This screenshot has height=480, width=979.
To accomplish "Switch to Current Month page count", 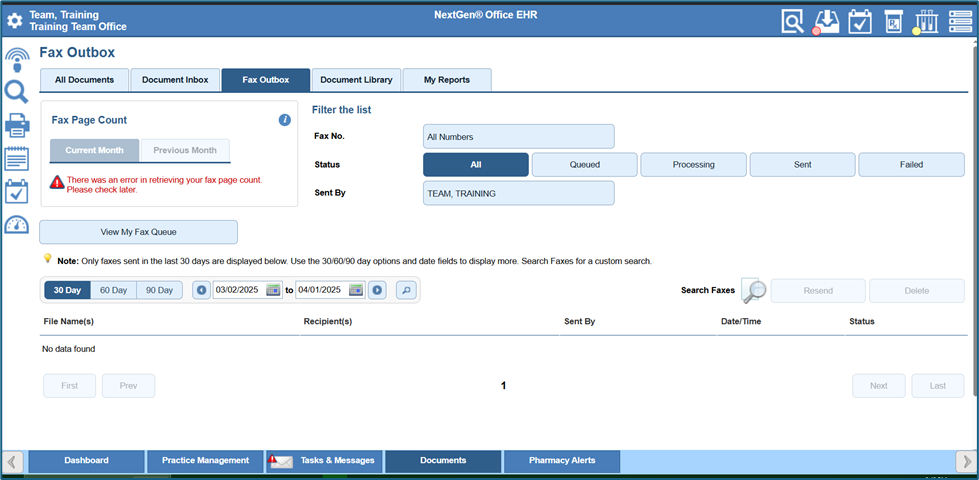I will tap(94, 150).
